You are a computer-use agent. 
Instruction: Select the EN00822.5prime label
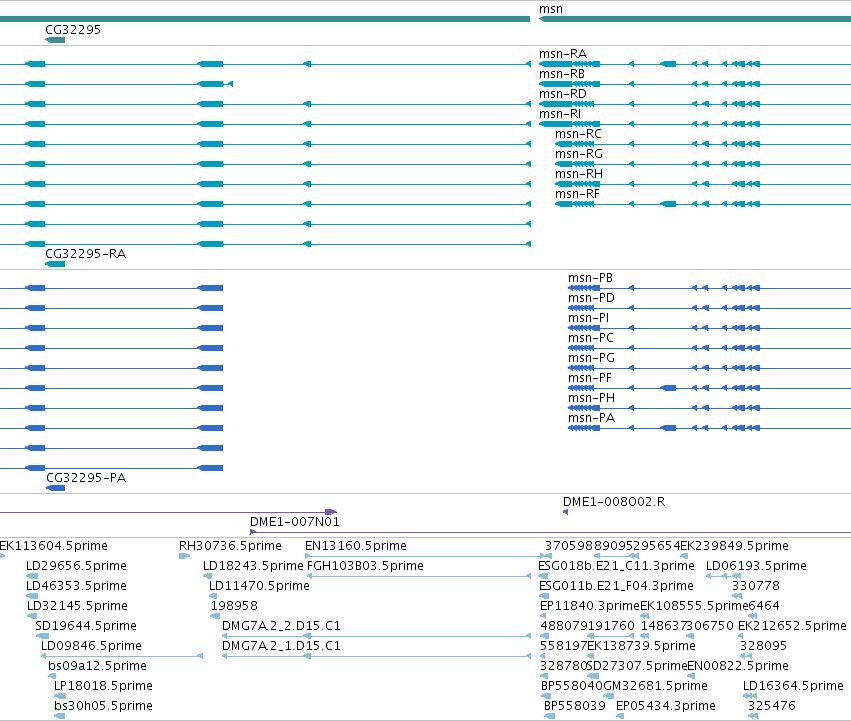pos(738,667)
